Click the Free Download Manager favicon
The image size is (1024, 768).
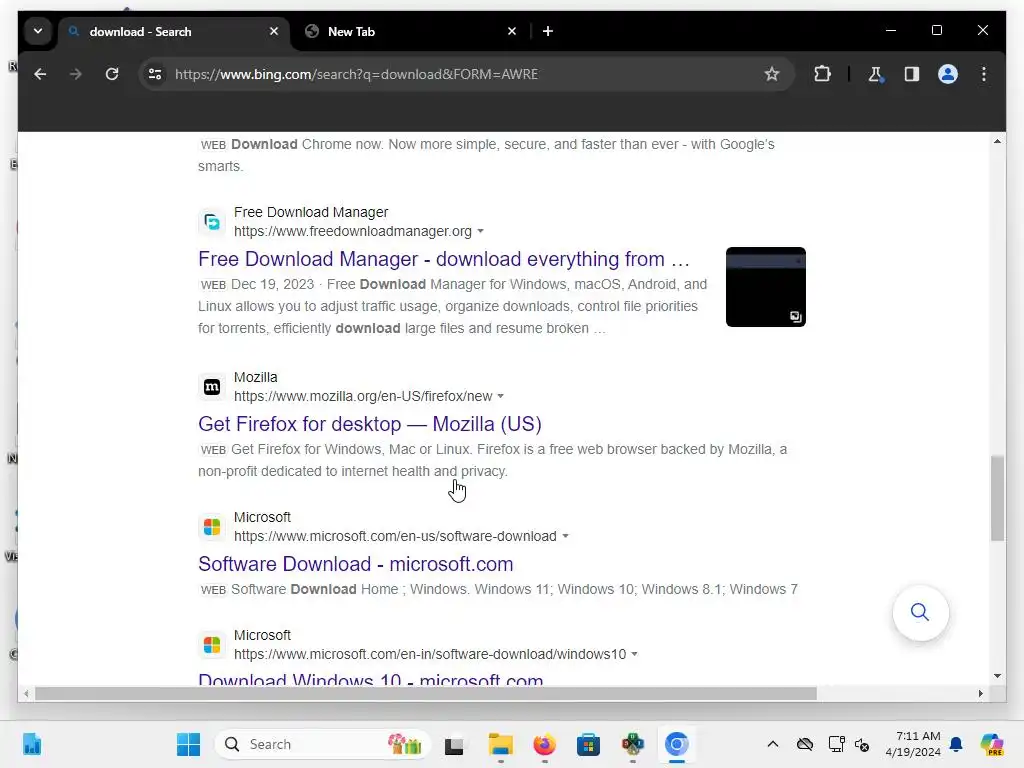(x=212, y=222)
